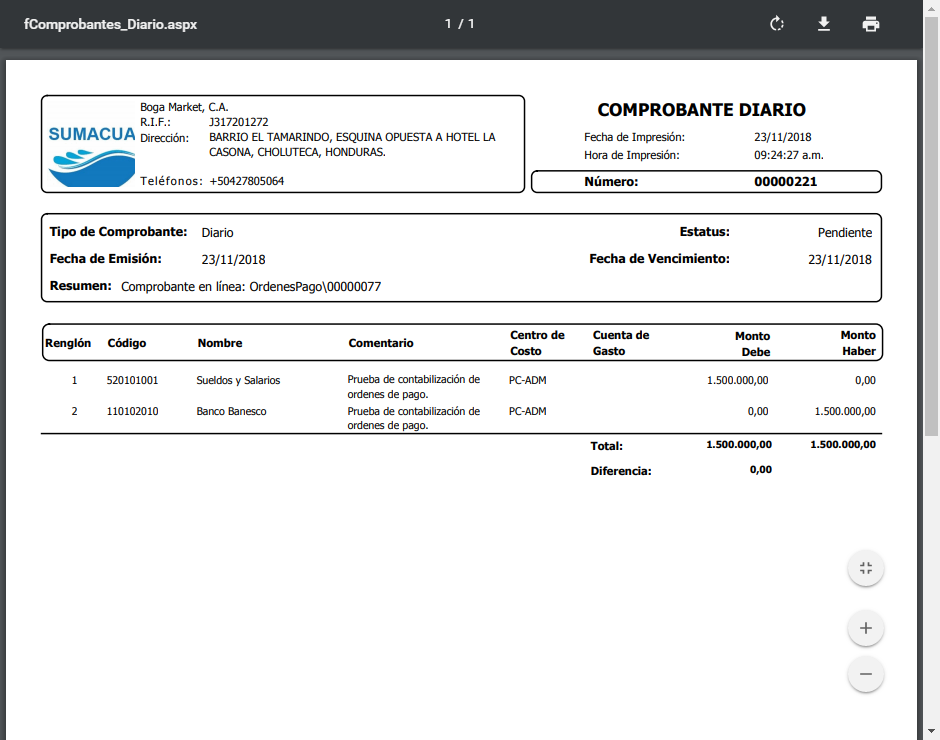Click the Banco Banesco account name
The width and height of the screenshot is (940, 740).
[x=231, y=411]
